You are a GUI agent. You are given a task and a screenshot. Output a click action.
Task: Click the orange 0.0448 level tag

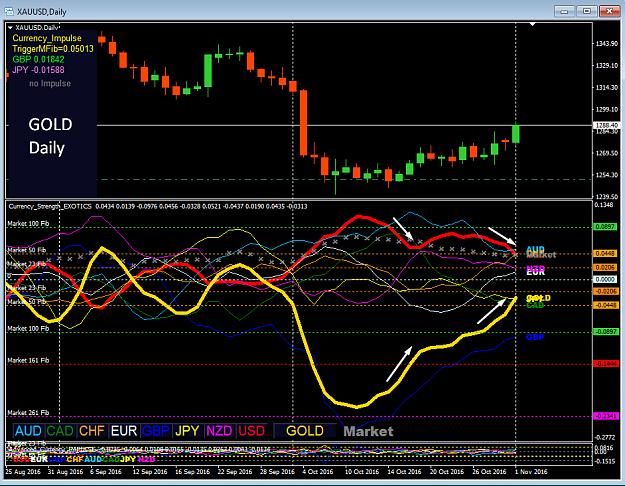[x=605, y=254]
